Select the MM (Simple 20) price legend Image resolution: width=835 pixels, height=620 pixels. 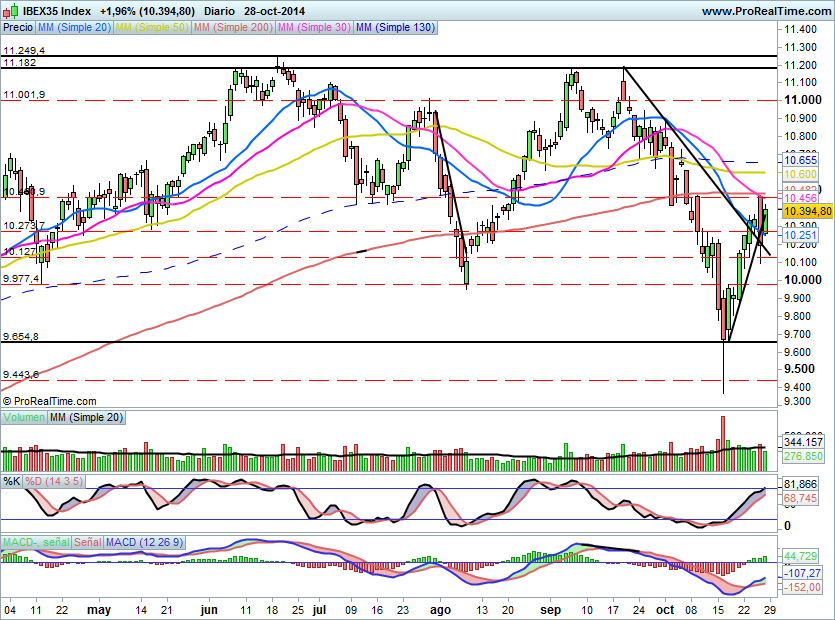74,27
